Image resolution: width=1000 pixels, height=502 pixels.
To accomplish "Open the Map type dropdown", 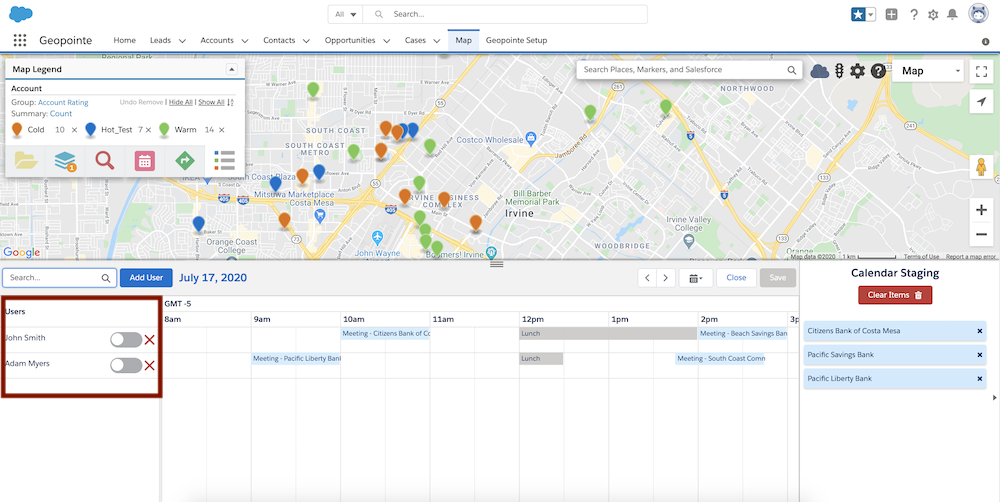I will click(928, 71).
